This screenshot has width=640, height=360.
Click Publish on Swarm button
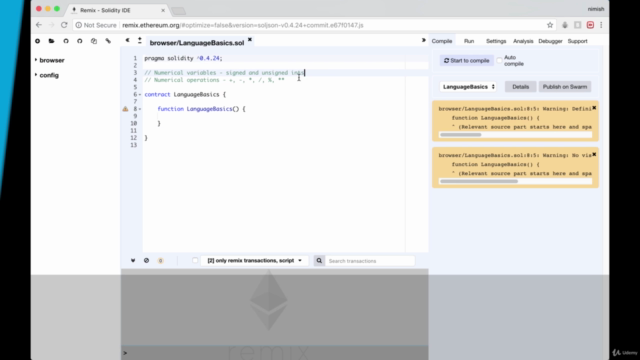pyautogui.click(x=564, y=87)
